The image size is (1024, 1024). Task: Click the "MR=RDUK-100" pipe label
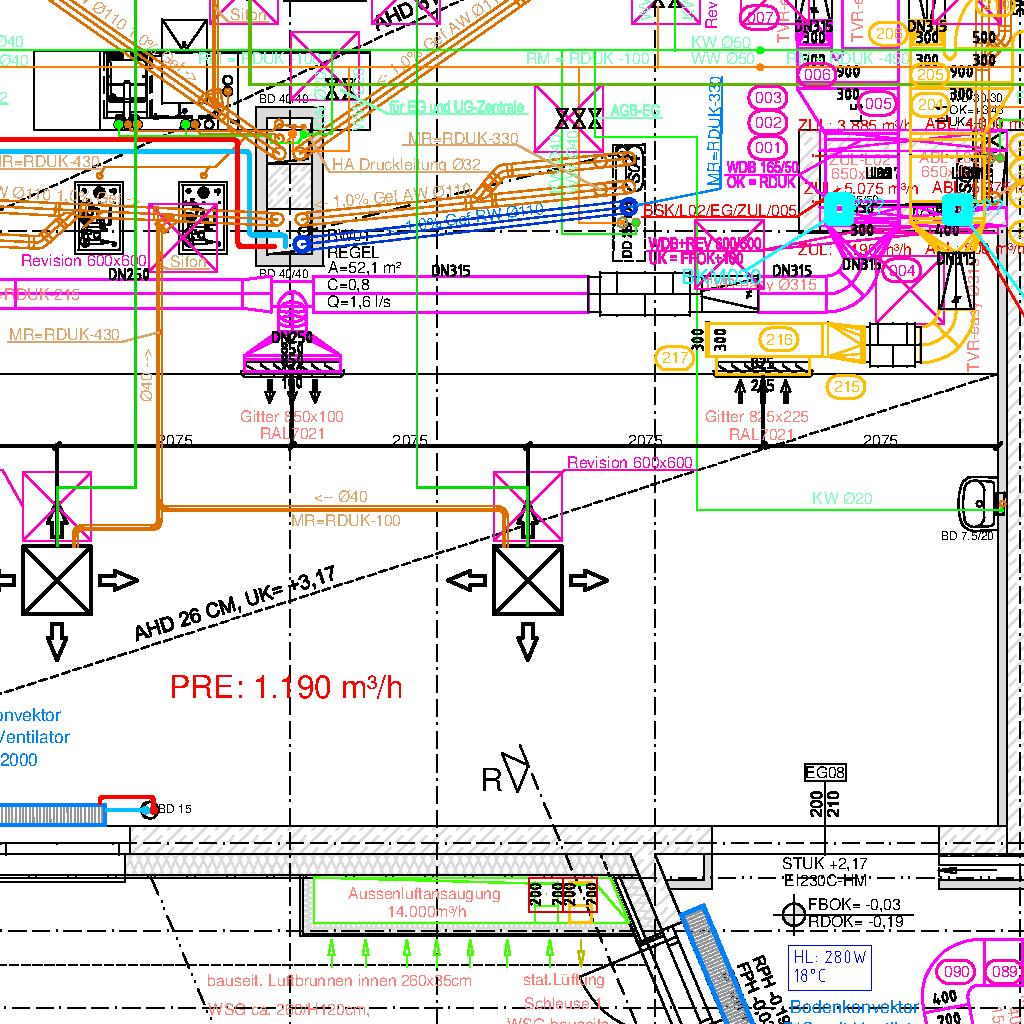click(345, 520)
